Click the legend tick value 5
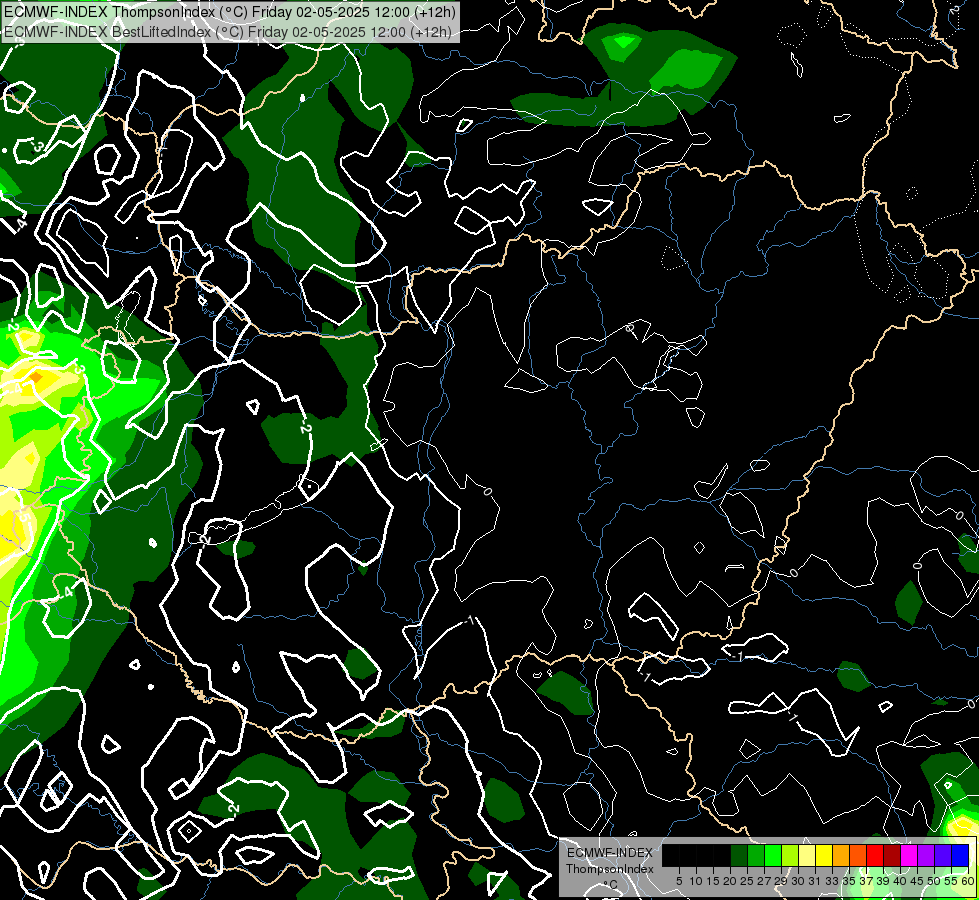979x900 pixels. [x=679, y=881]
